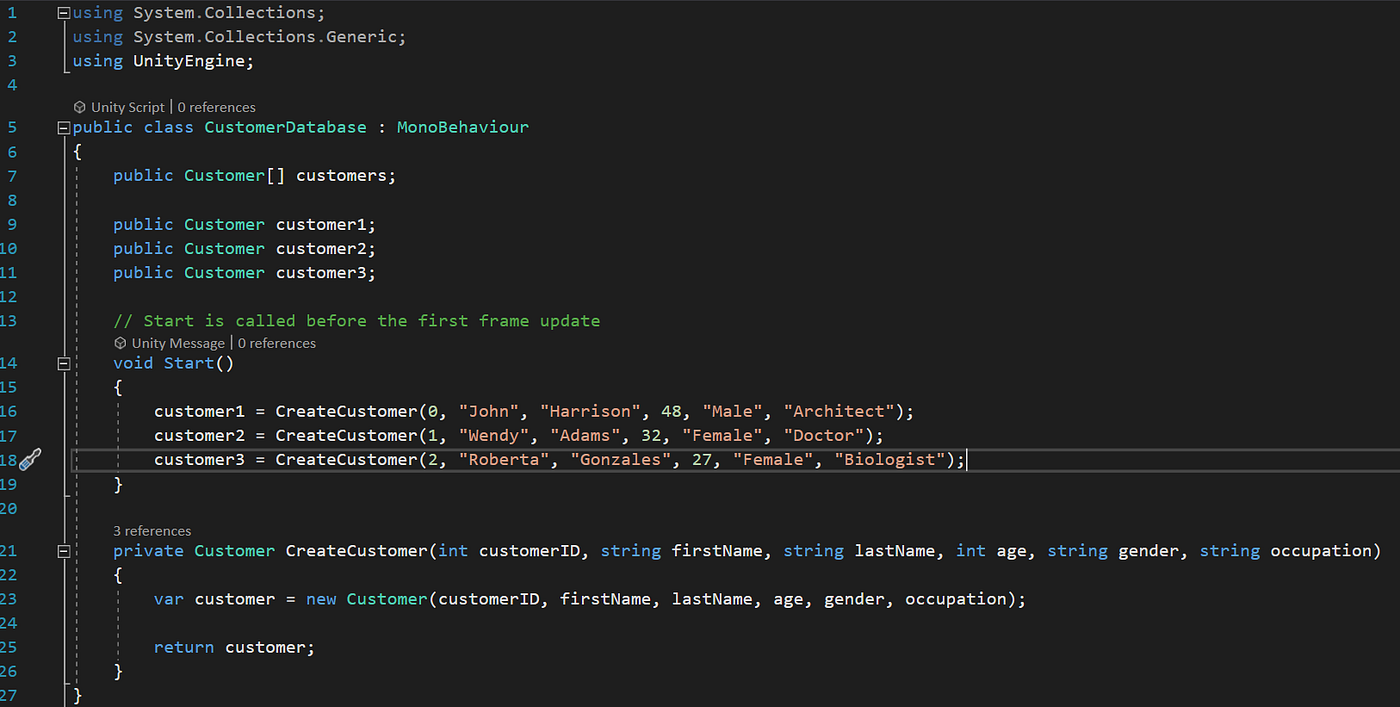Click the word MonoBehaviour on line 5
The width and height of the screenshot is (1400, 707).
[x=462, y=127]
